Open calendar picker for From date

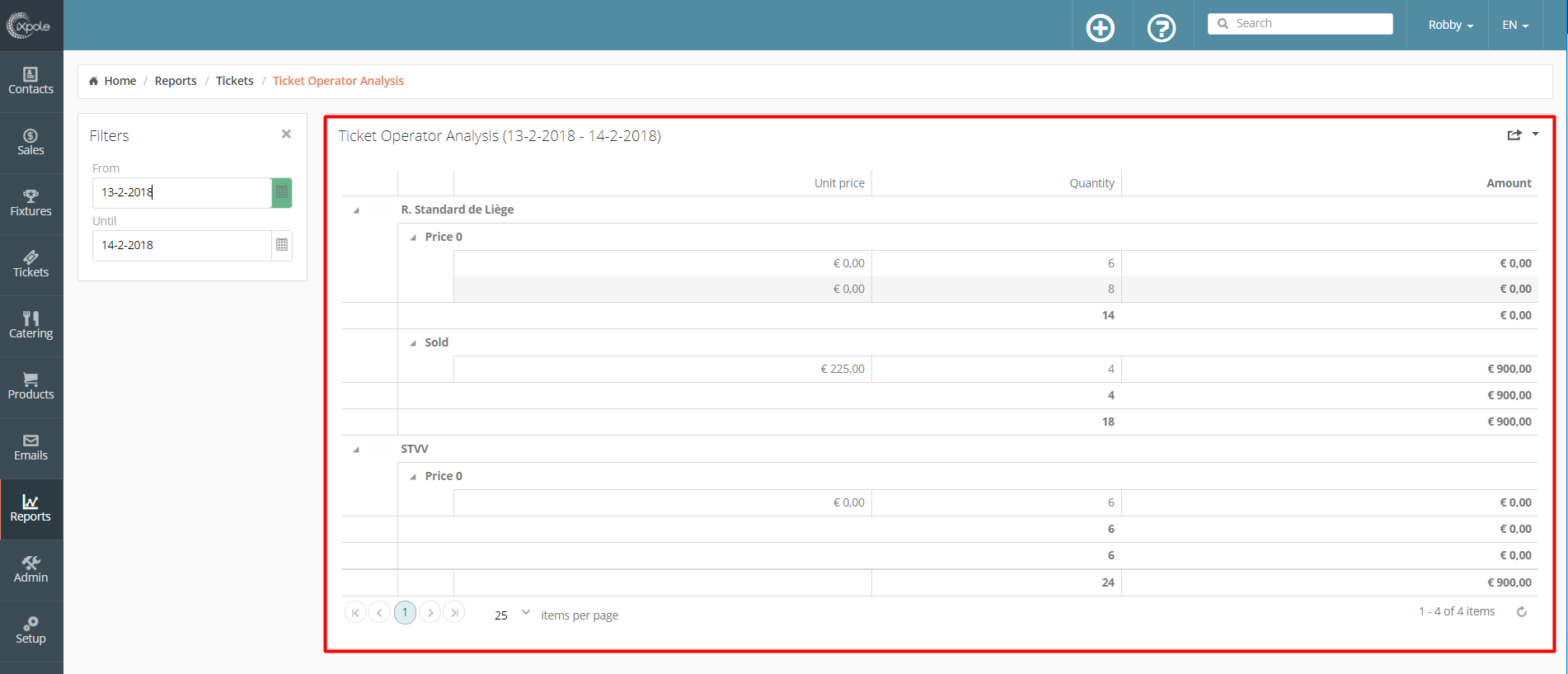tap(282, 192)
